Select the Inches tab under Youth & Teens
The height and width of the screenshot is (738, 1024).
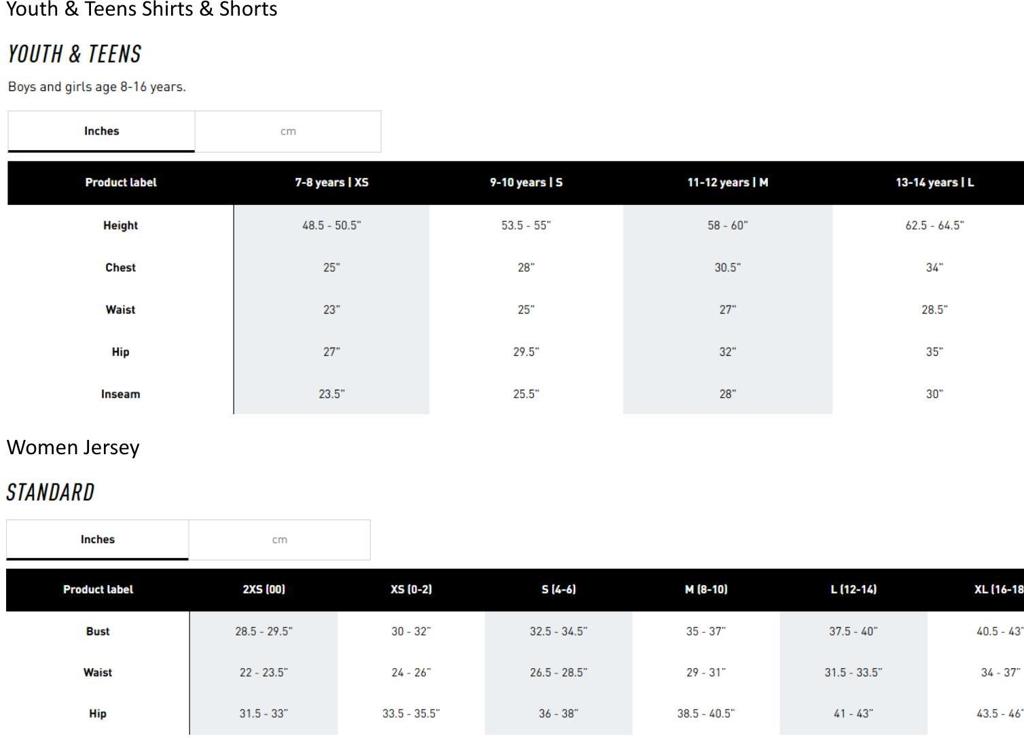pyautogui.click(x=101, y=131)
